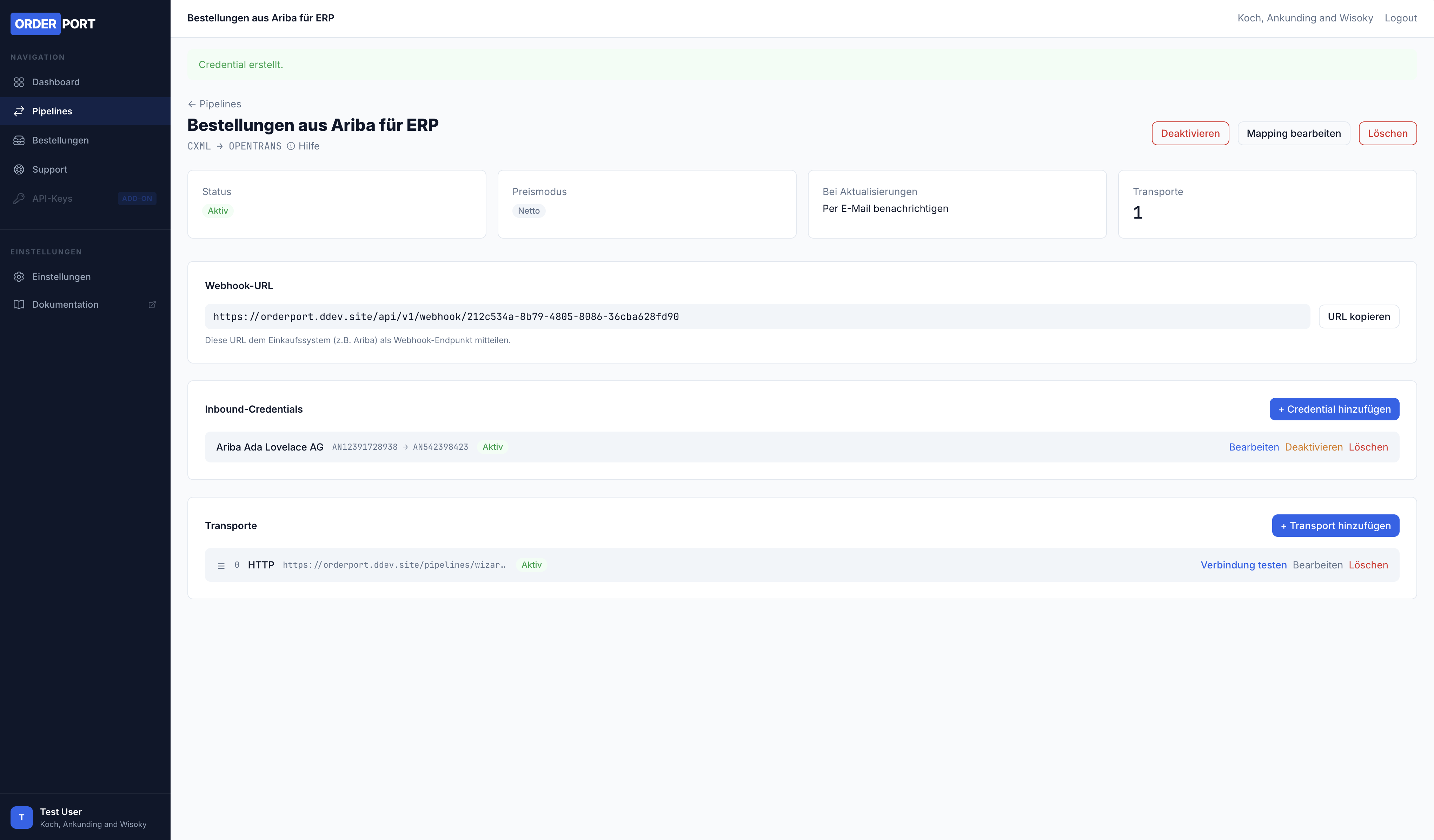Click the Bestellungen inbox icon
Image resolution: width=1434 pixels, height=840 pixels.
pos(19,140)
